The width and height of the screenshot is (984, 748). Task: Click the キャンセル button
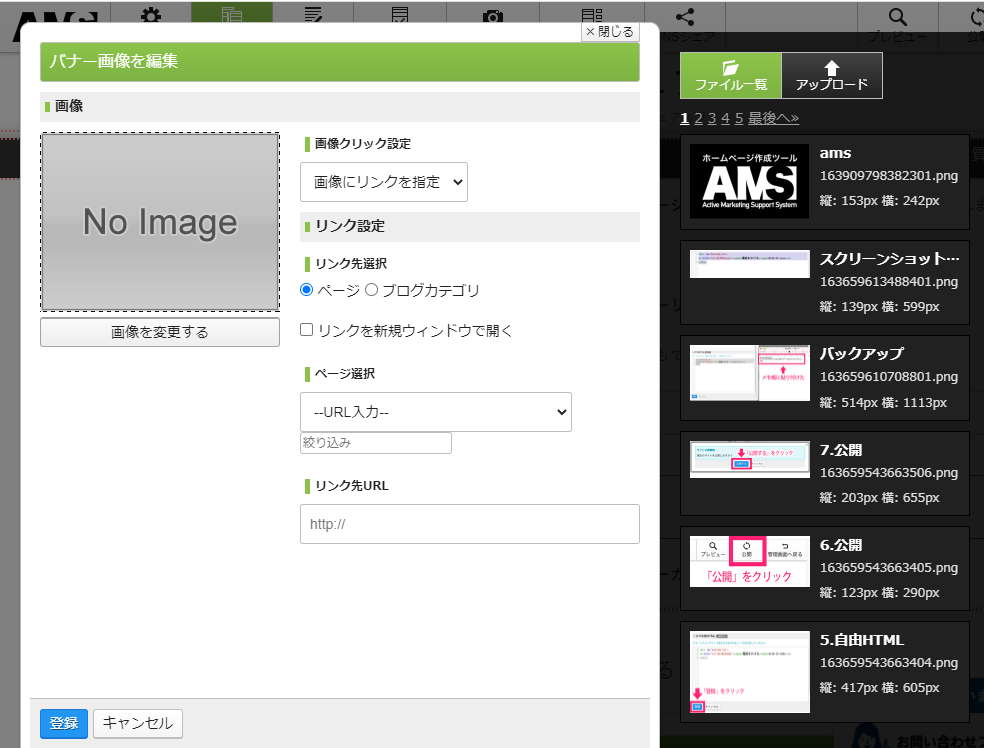138,724
